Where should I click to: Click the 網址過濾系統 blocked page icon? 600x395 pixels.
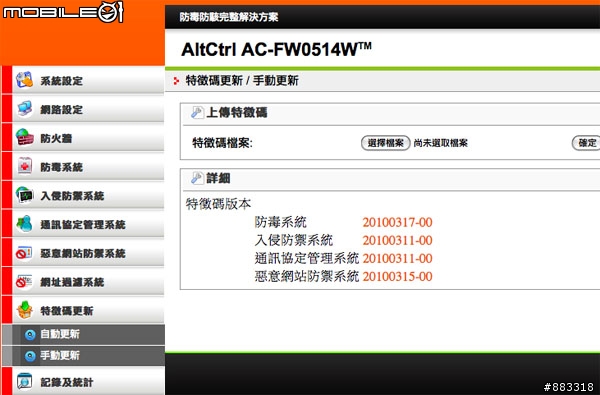point(24,282)
